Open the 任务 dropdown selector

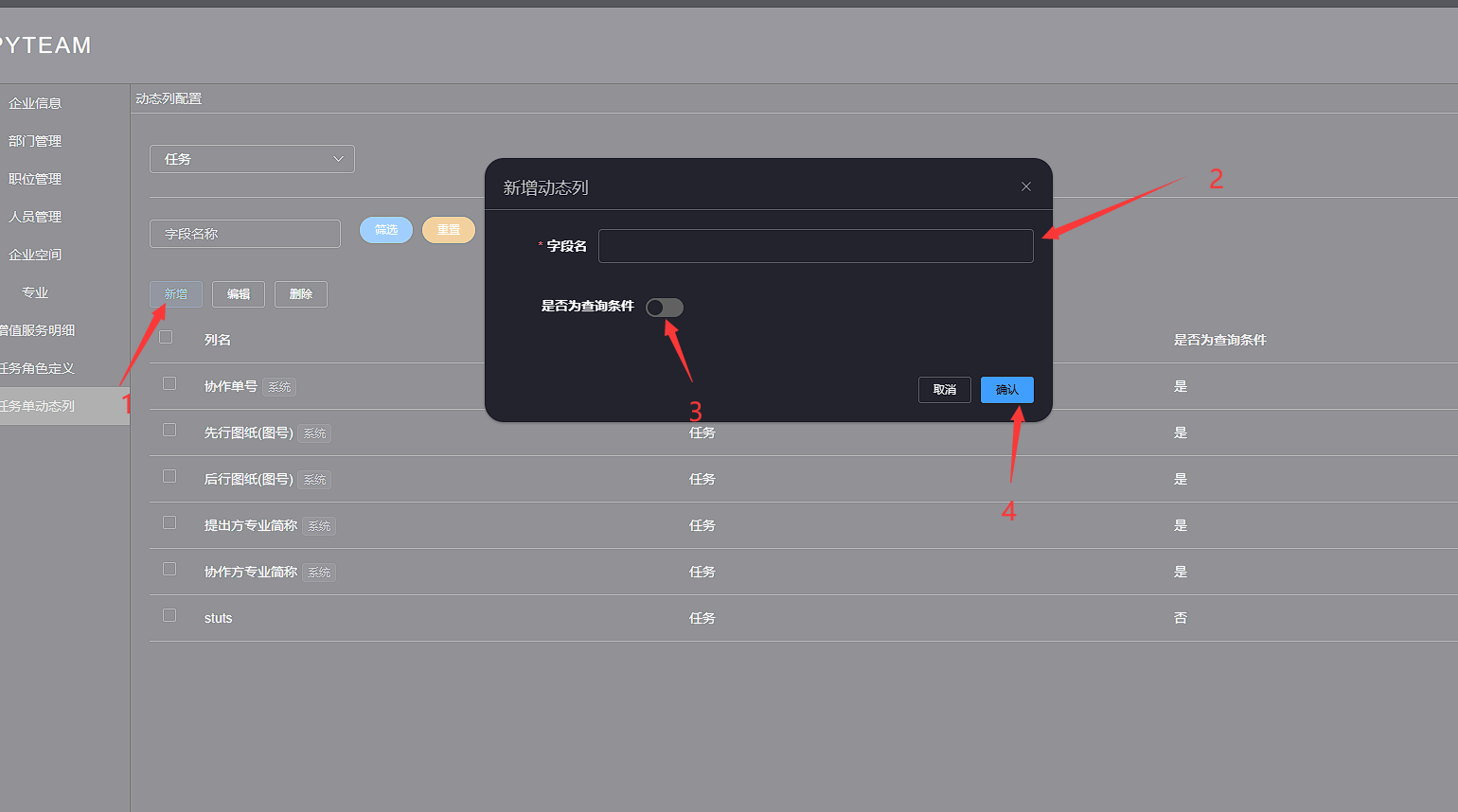(x=252, y=159)
